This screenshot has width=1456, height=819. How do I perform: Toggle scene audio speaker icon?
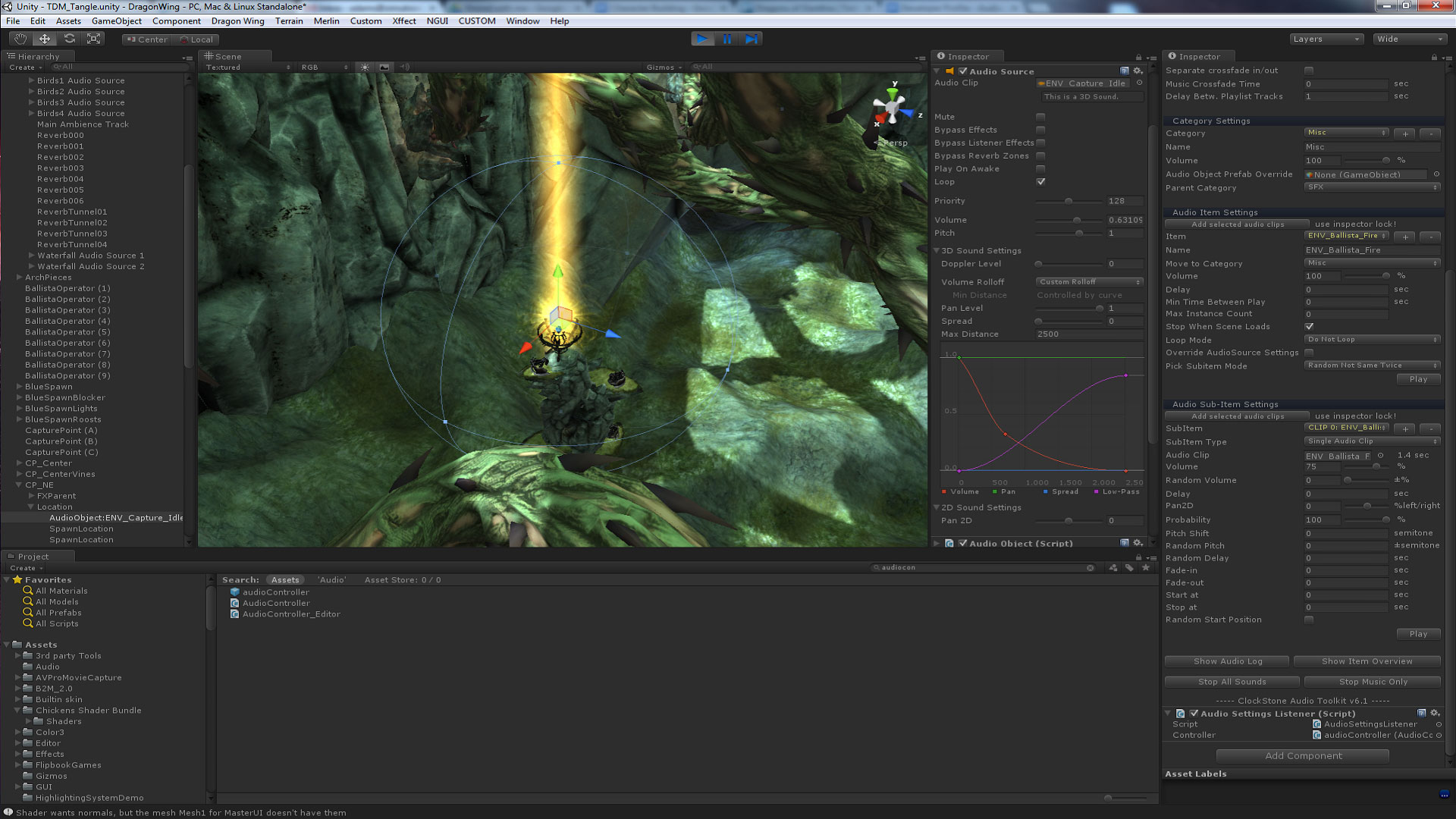tap(404, 67)
